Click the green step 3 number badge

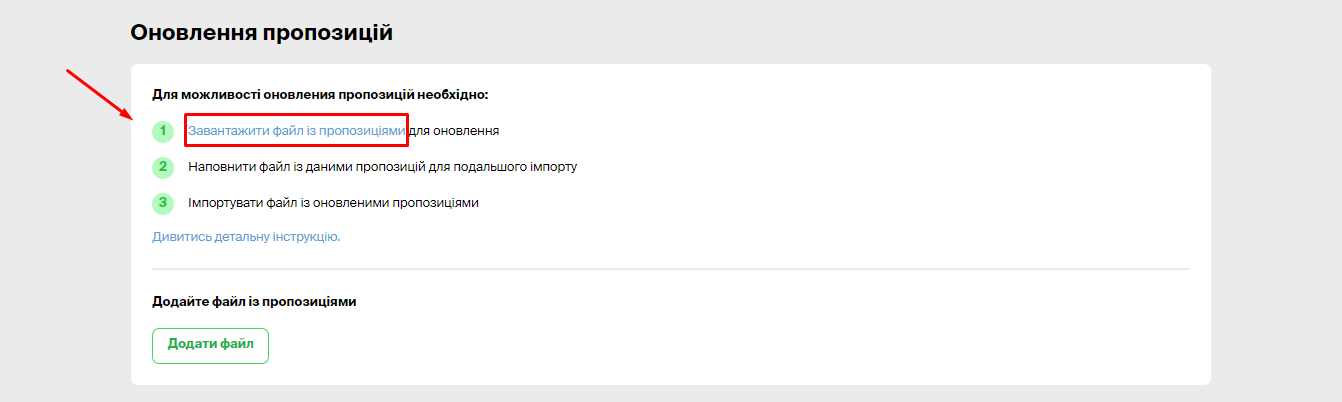pos(162,203)
